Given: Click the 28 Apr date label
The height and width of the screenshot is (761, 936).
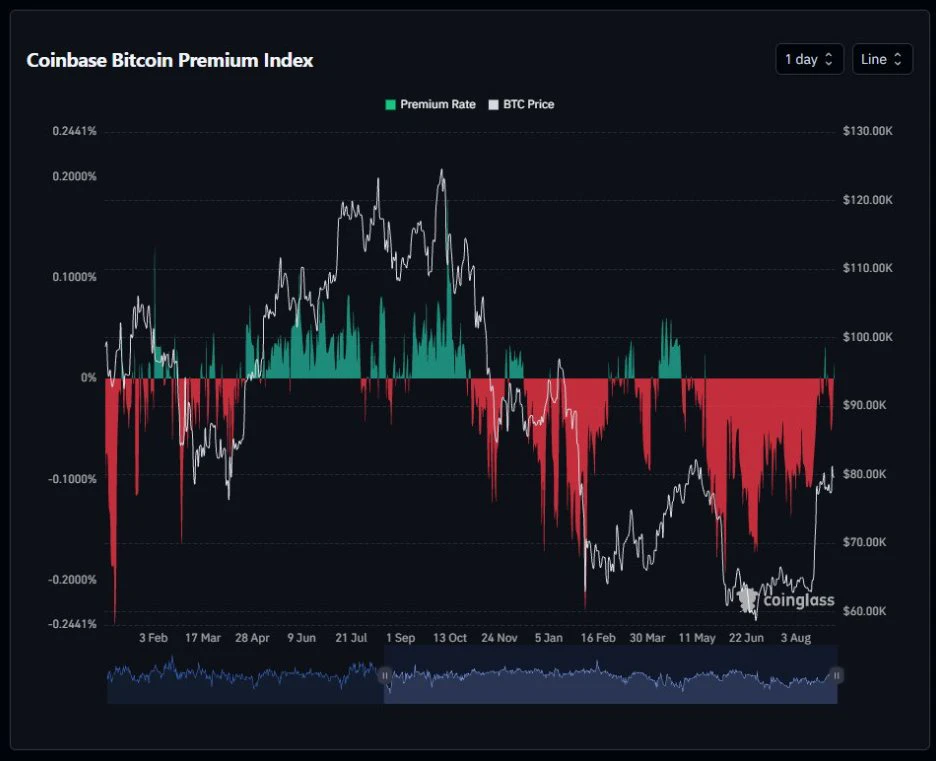Looking at the screenshot, I should coord(252,638).
